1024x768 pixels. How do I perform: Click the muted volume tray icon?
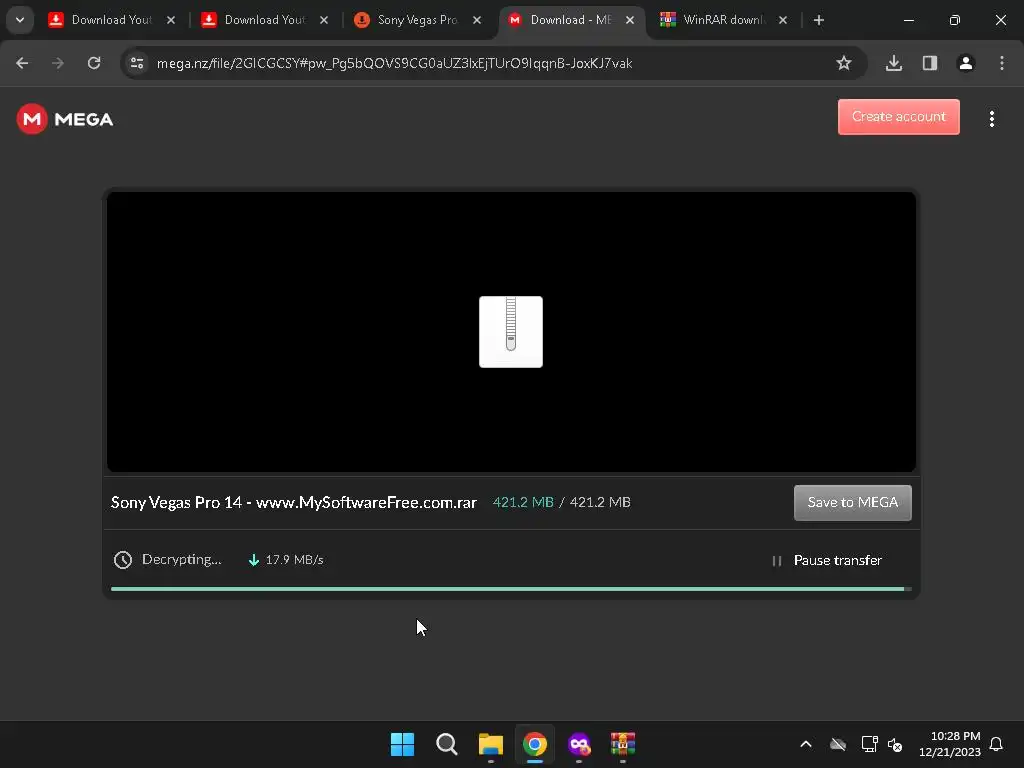click(x=895, y=744)
